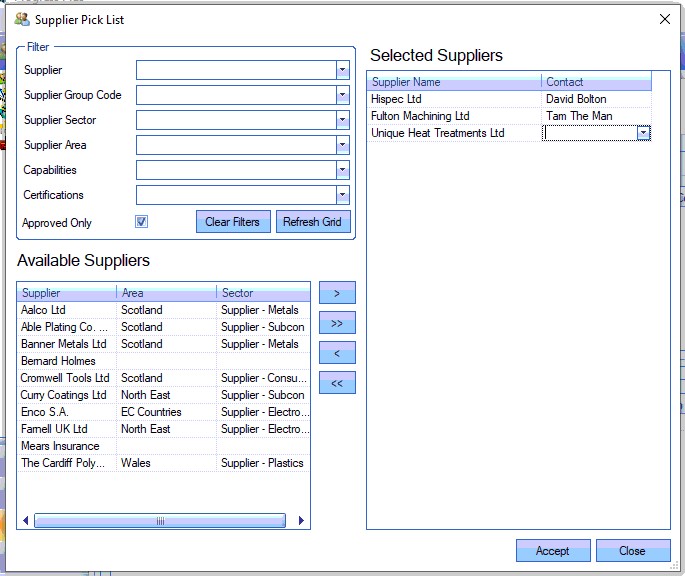Select the Aalco Ltd supplier row

(x=163, y=310)
